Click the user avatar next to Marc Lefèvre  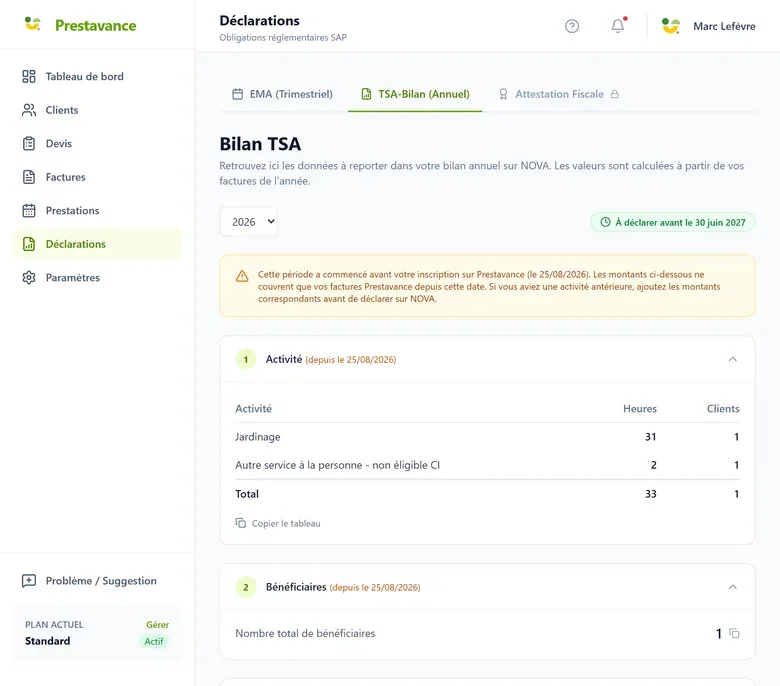671,26
